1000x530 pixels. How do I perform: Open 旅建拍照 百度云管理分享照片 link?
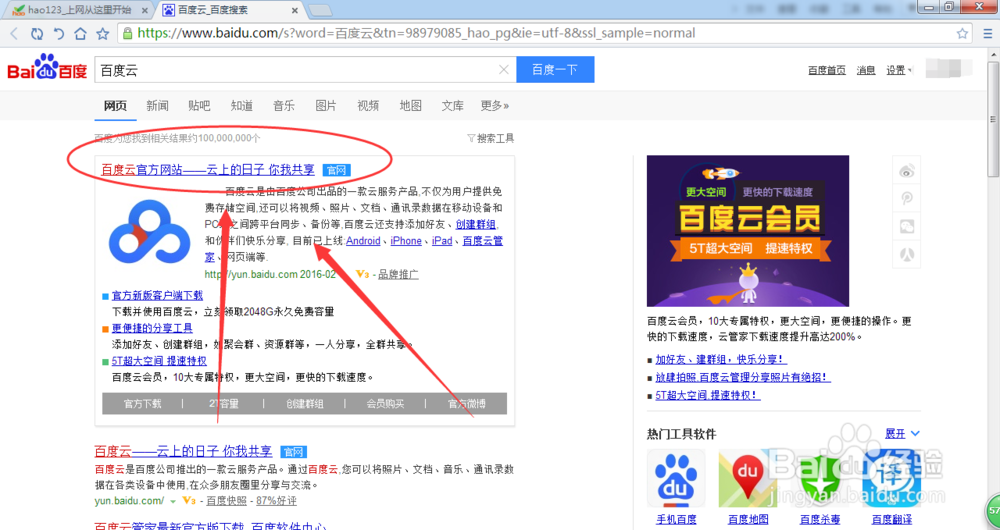point(743,378)
